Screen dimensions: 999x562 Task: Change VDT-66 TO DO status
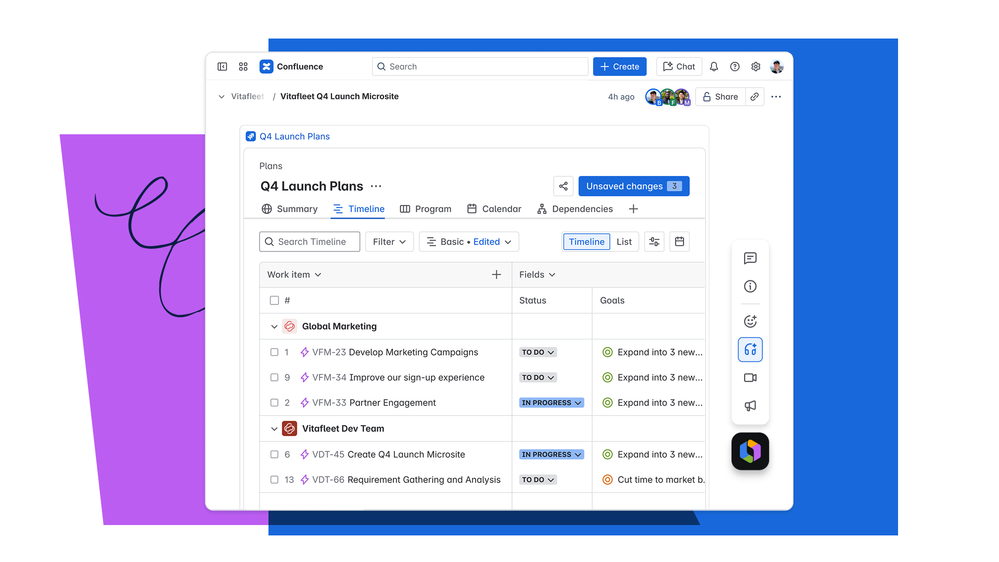538,480
